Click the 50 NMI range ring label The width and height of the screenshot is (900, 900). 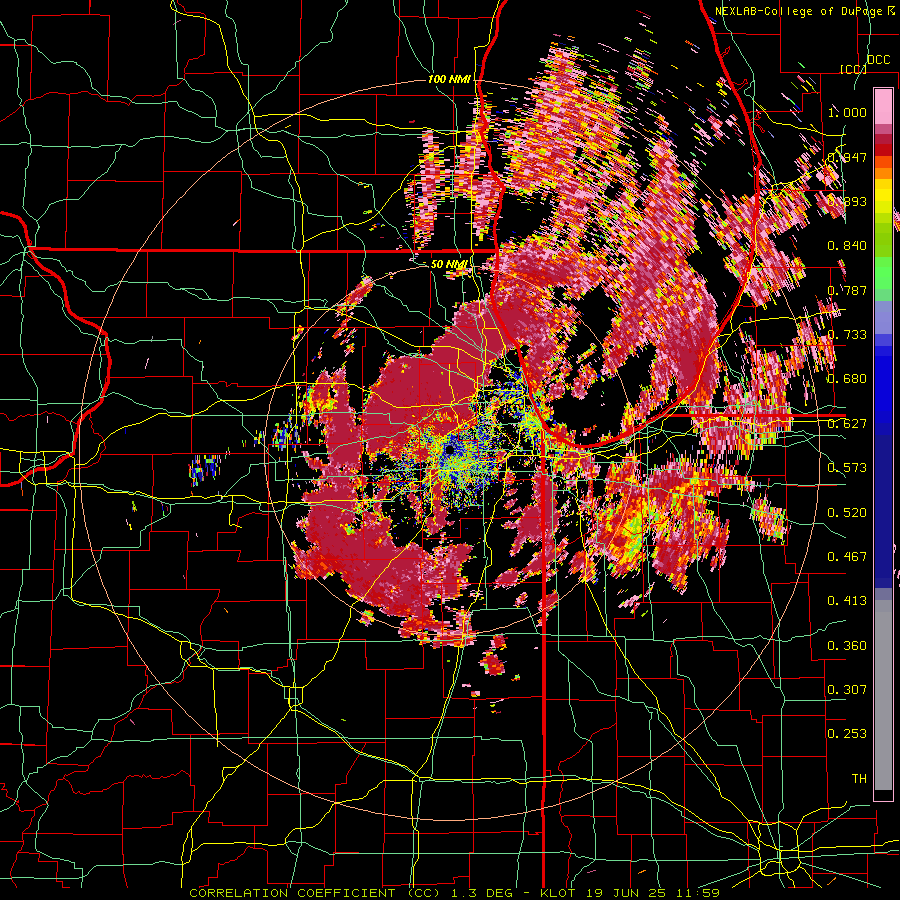pyautogui.click(x=448, y=264)
